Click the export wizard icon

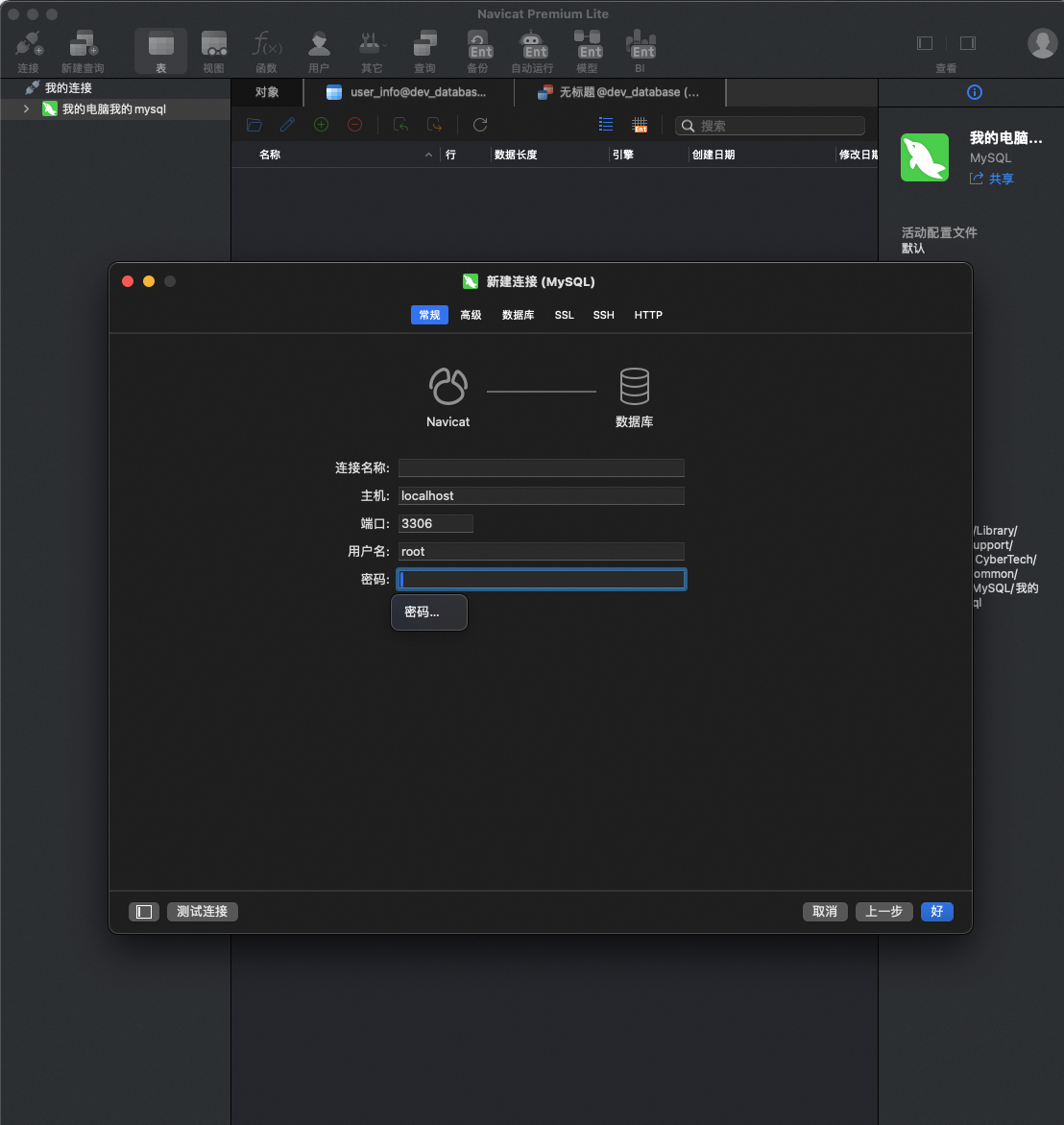click(434, 125)
